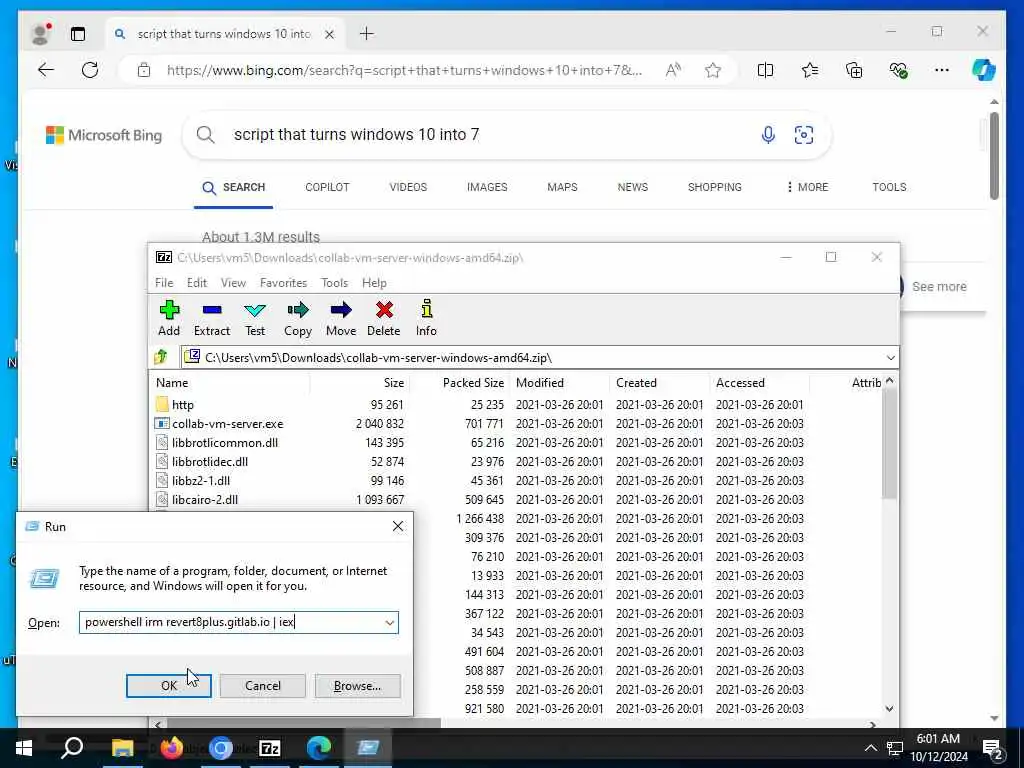Screen dimensions: 1024x768
Task: Go up one folder level in 7-Zip
Action: pyautogui.click(x=161, y=357)
